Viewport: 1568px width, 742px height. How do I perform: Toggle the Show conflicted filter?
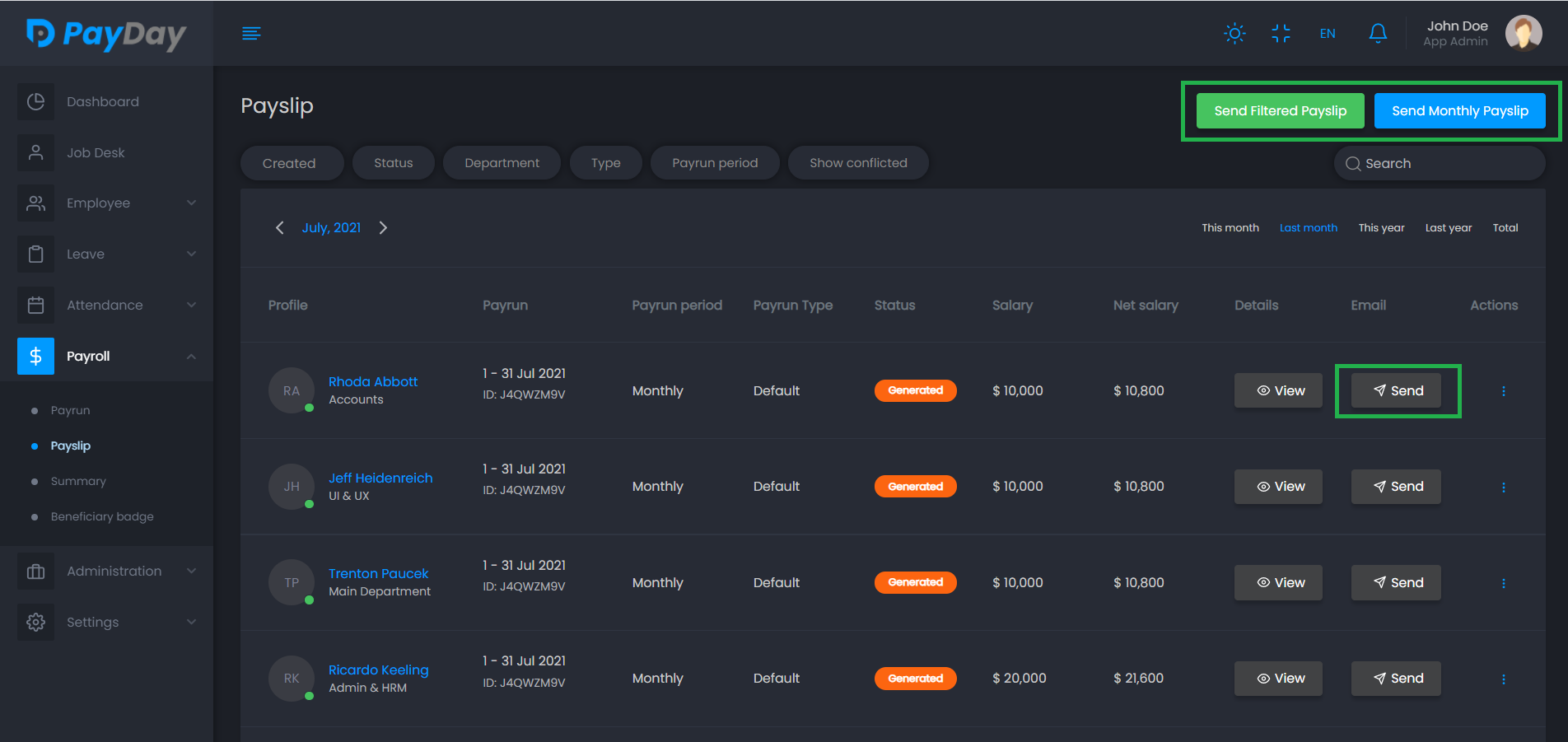pyautogui.click(x=858, y=163)
